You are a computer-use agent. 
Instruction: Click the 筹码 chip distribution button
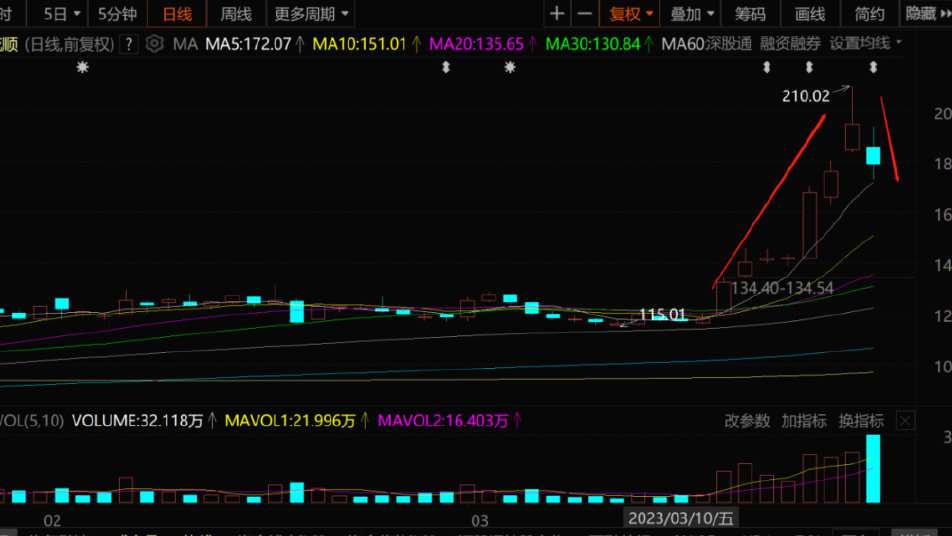pyautogui.click(x=750, y=13)
